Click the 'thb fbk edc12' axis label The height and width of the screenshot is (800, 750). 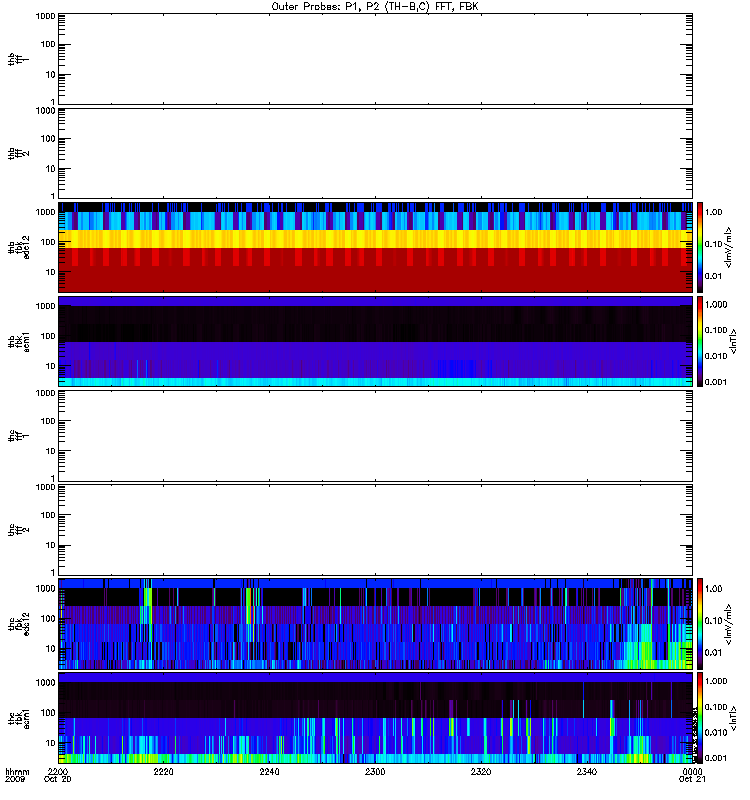point(18,247)
